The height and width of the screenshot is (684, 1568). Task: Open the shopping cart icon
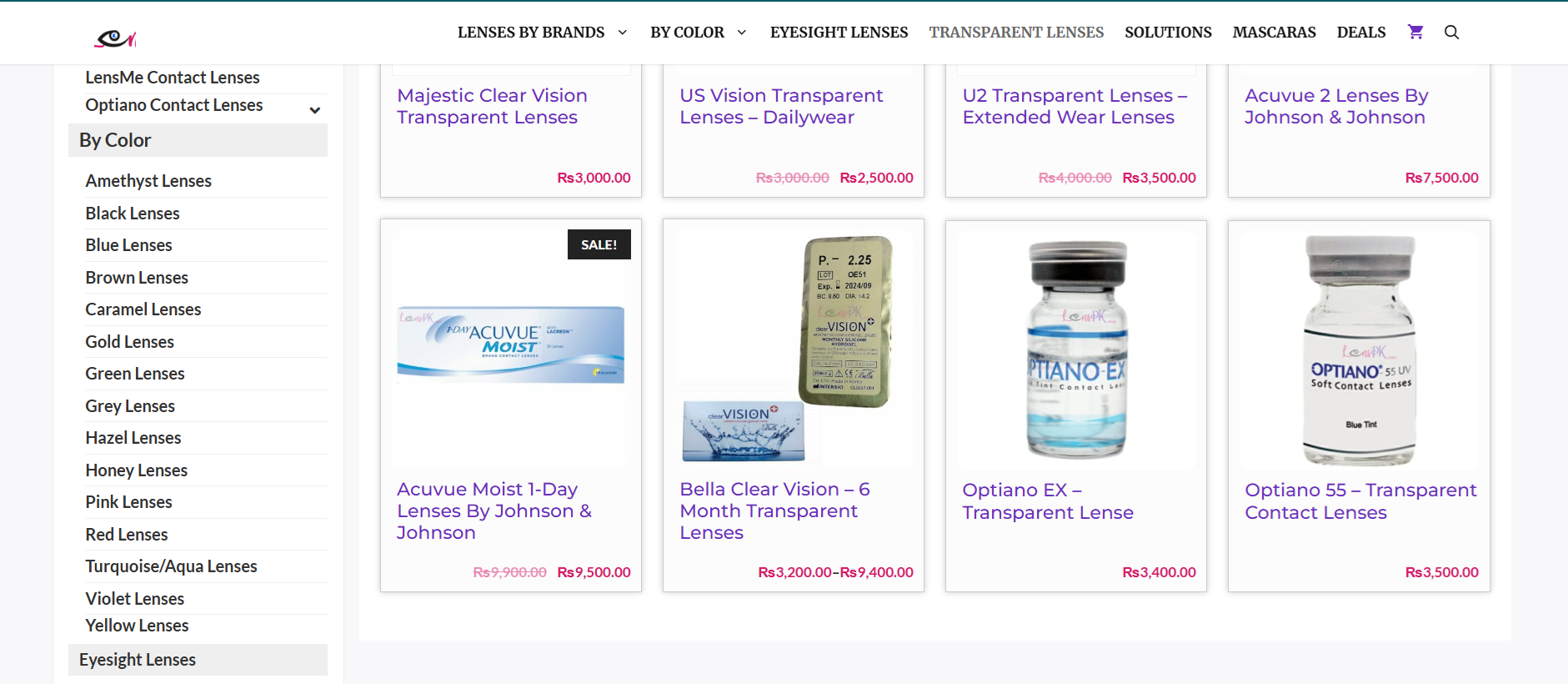pos(1415,32)
